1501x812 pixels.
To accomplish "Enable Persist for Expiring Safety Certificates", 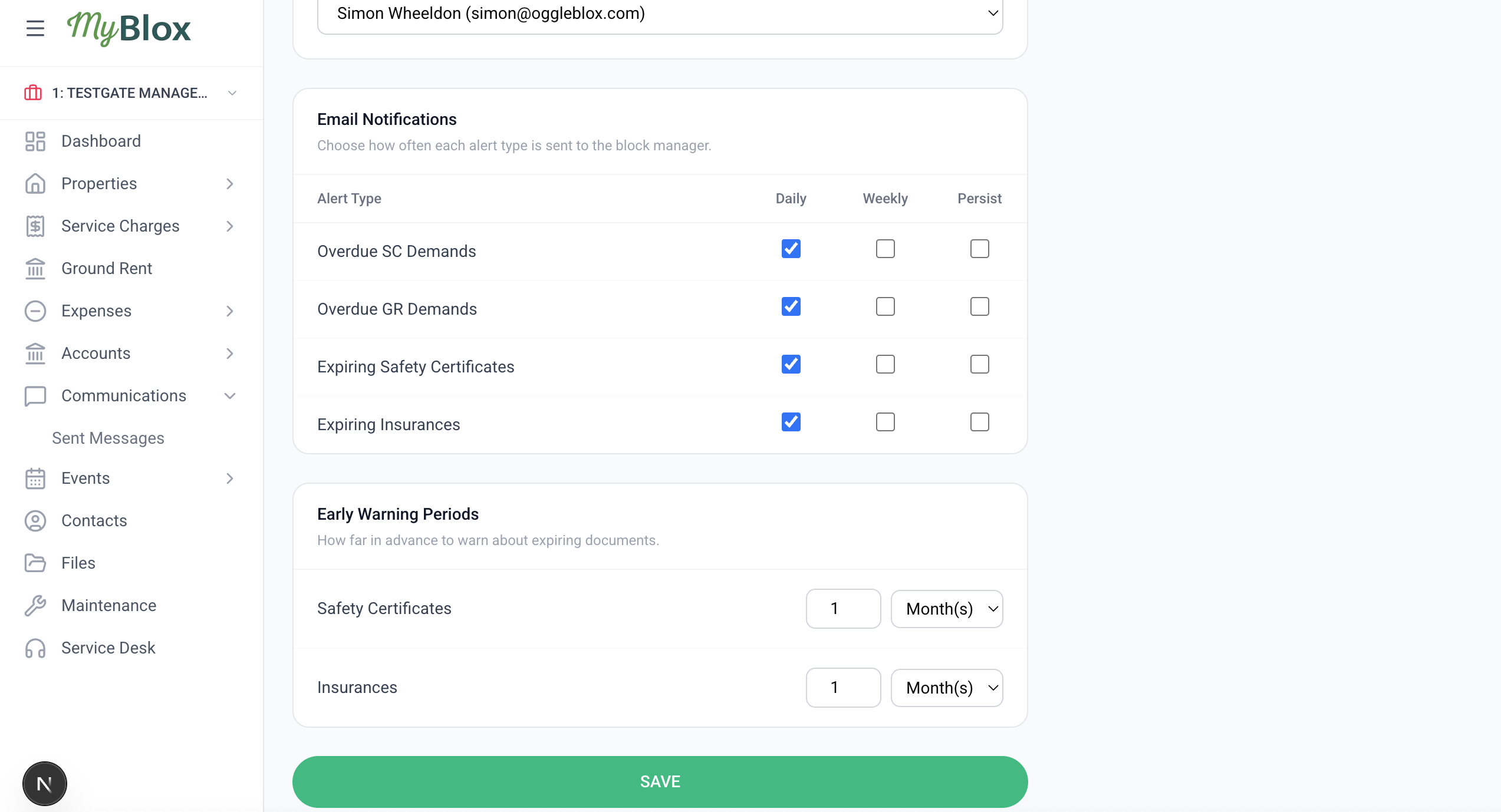I will point(979,364).
